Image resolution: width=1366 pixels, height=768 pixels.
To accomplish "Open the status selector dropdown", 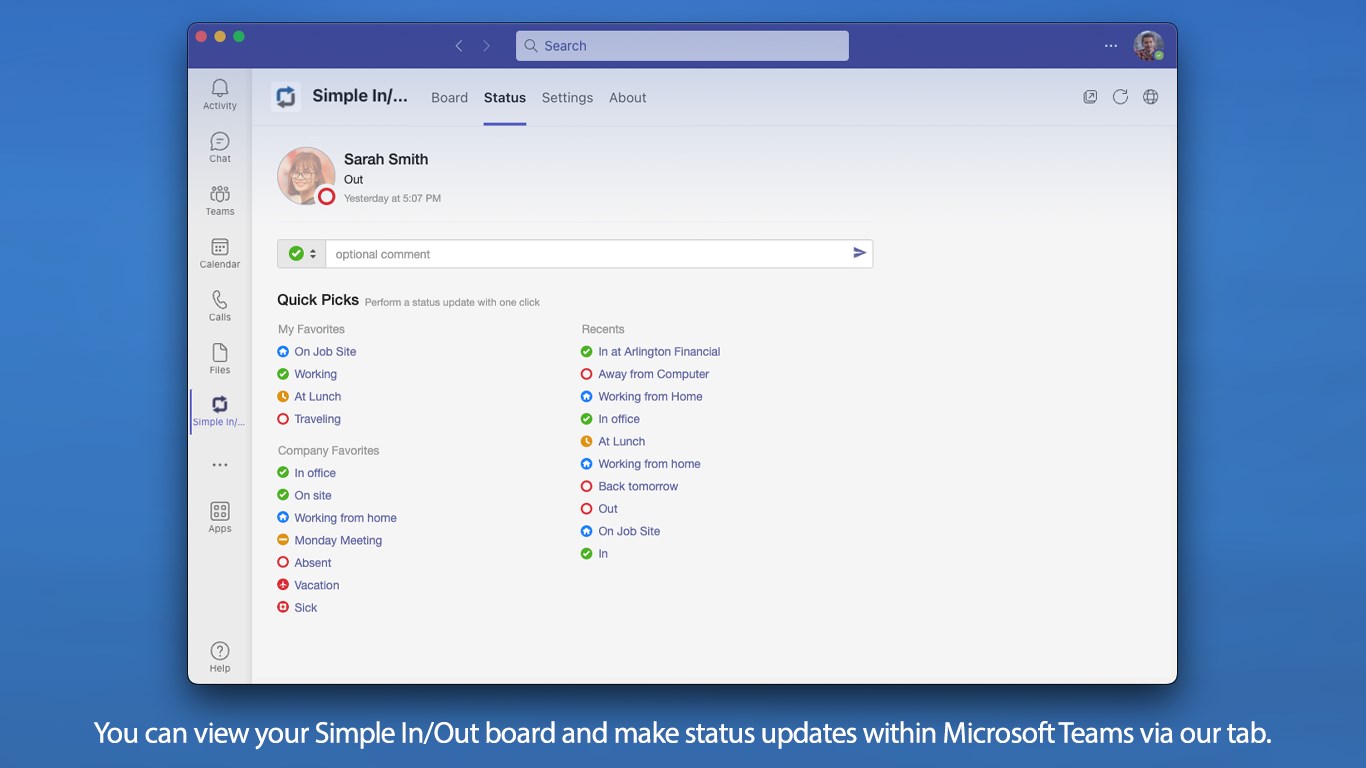I will click(301, 254).
